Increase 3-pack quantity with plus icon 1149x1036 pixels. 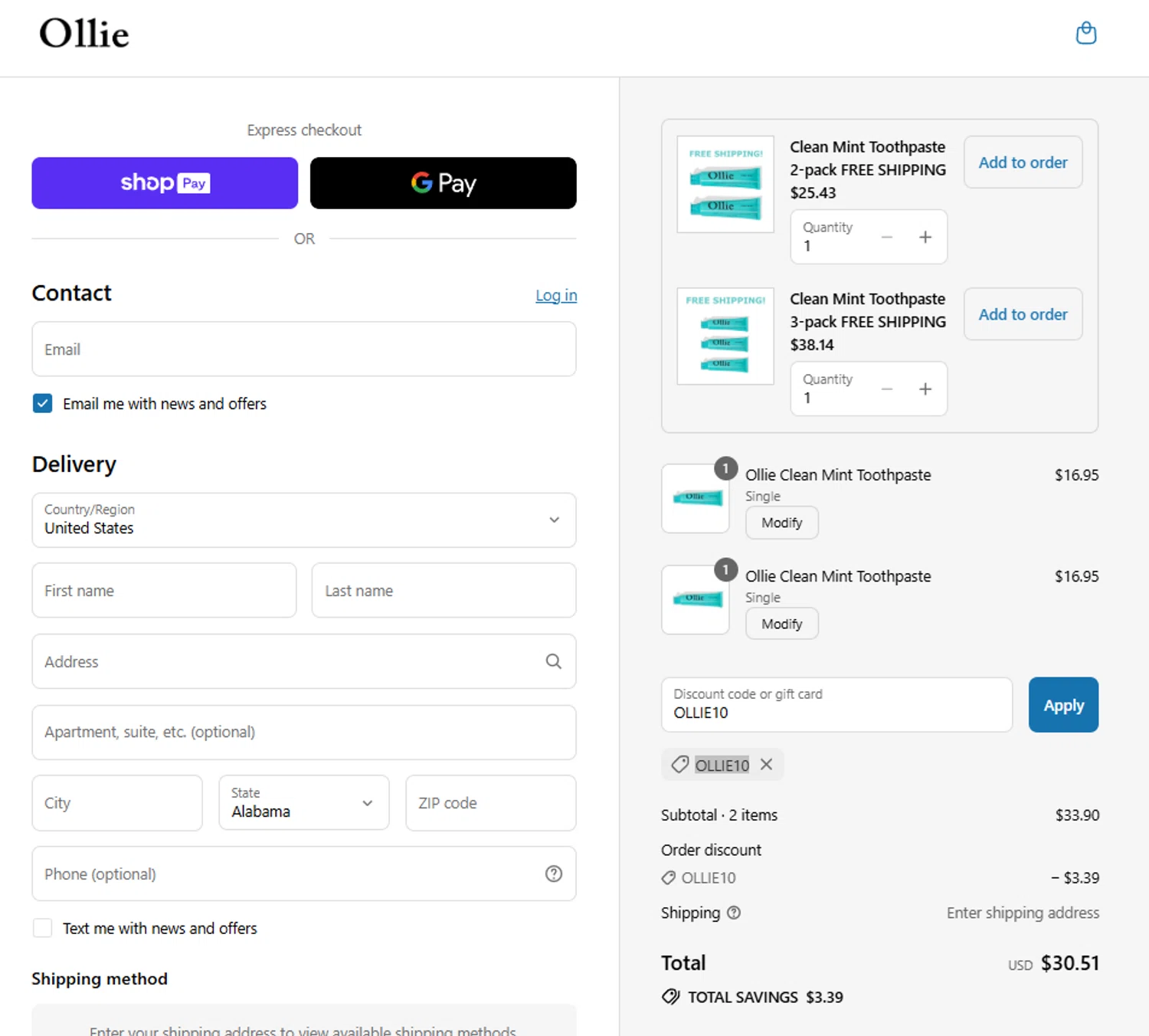point(925,389)
